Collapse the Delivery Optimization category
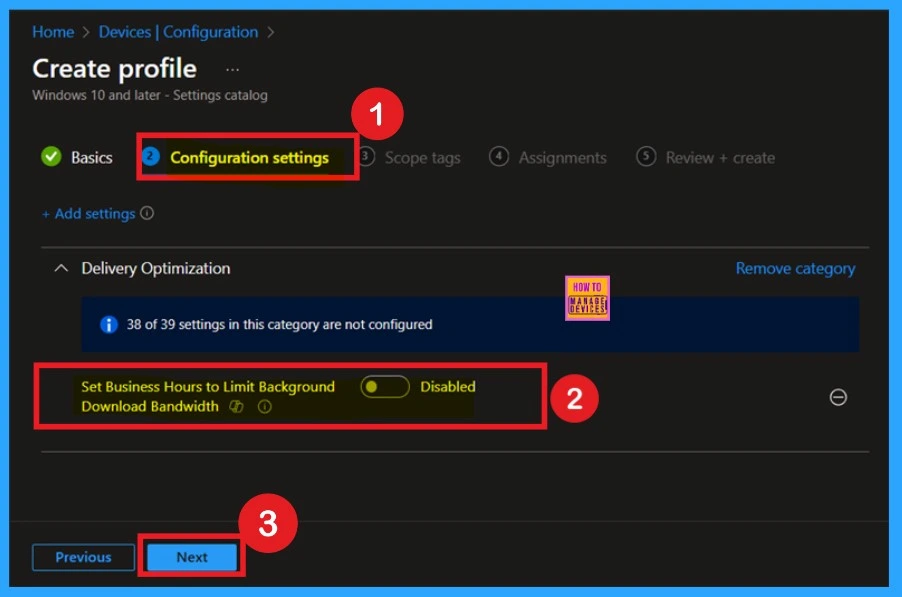Screen dimensions: 902x597 61,268
